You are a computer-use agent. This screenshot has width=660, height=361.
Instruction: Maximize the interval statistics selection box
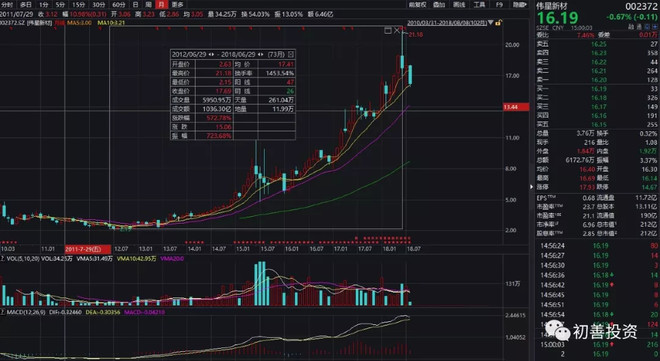[x=388, y=30]
